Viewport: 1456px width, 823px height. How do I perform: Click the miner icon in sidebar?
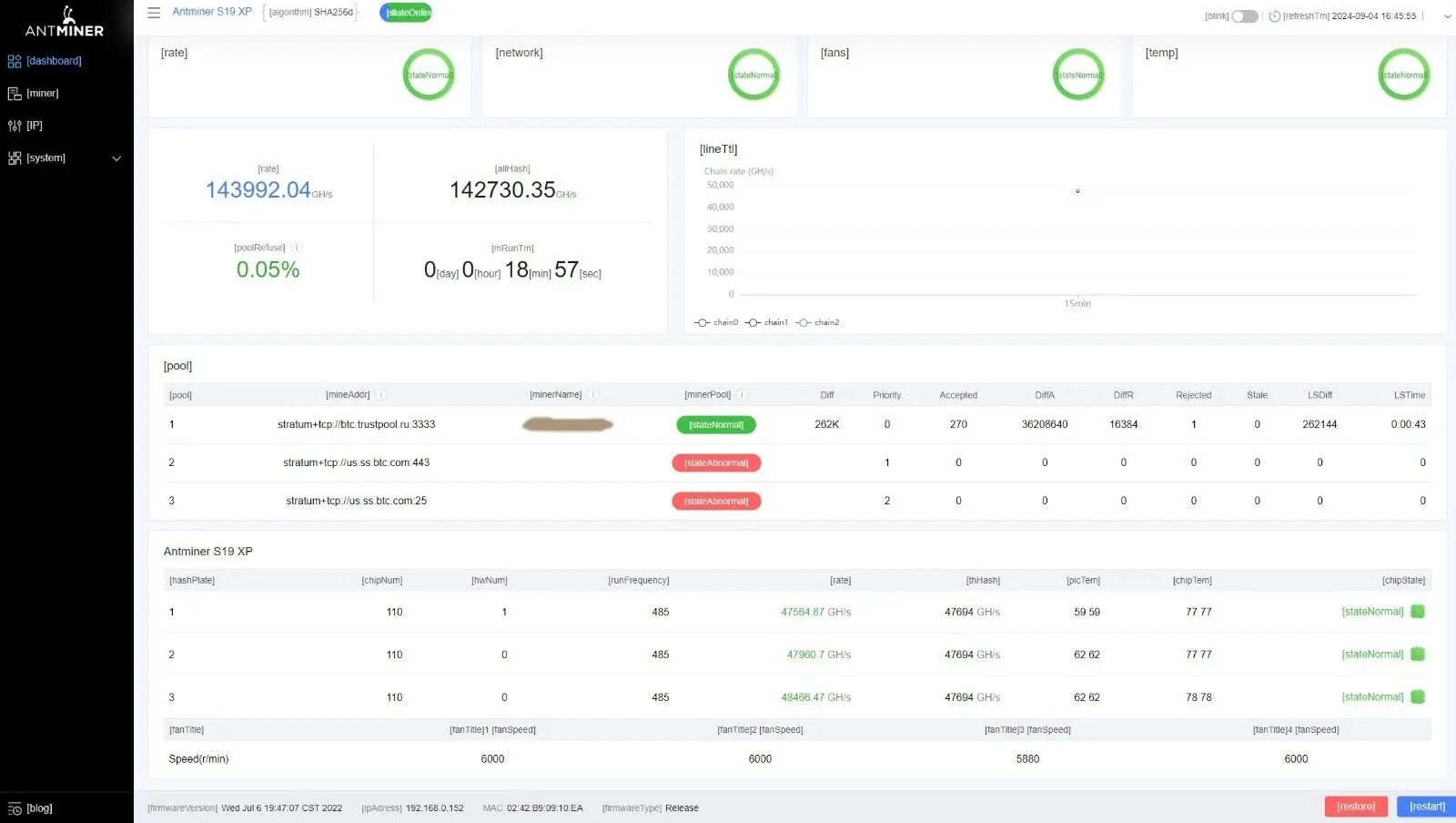(x=15, y=94)
